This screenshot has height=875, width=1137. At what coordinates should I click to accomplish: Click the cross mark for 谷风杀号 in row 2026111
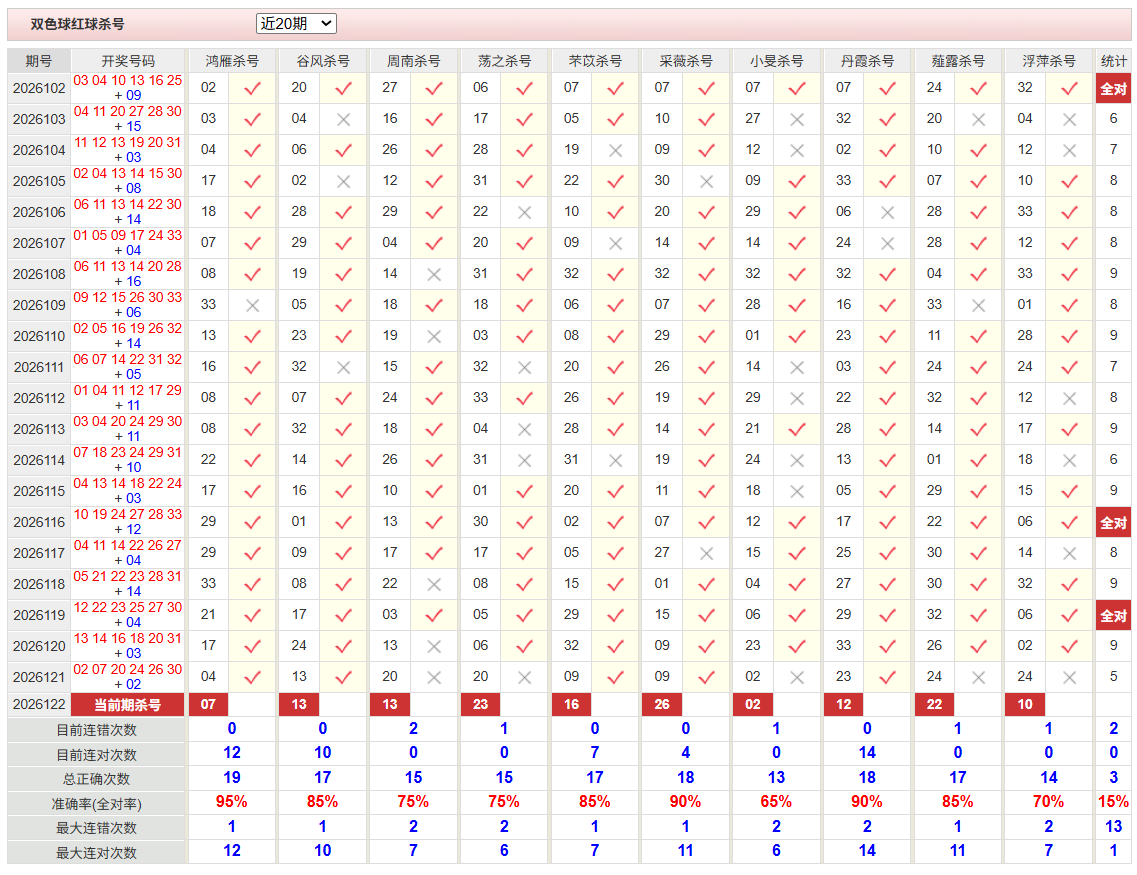pyautogui.click(x=344, y=368)
